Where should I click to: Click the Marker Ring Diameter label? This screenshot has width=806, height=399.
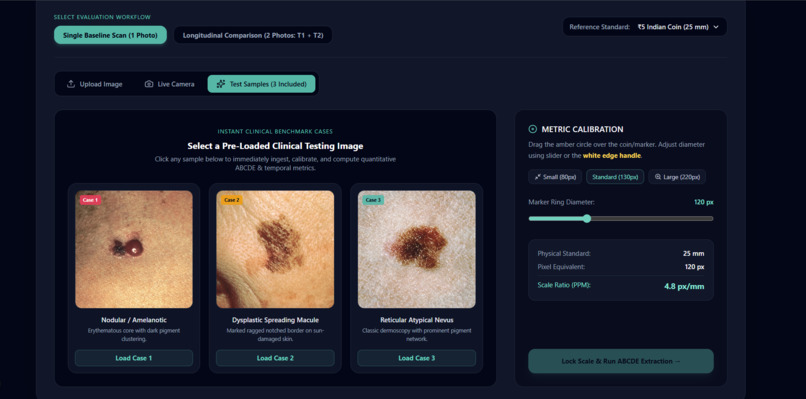tap(561, 202)
